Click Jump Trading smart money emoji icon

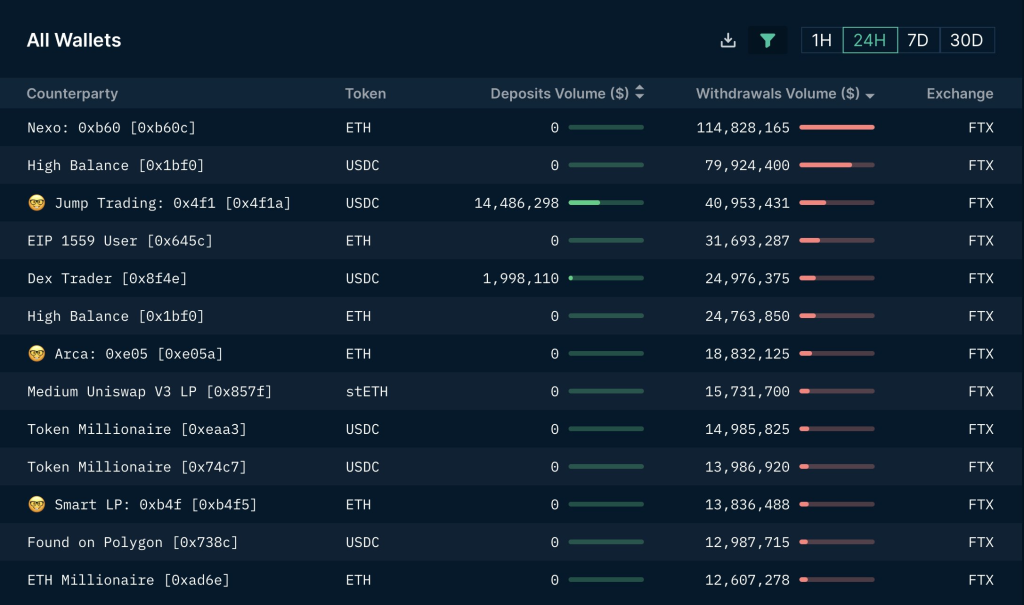[x=37, y=203]
